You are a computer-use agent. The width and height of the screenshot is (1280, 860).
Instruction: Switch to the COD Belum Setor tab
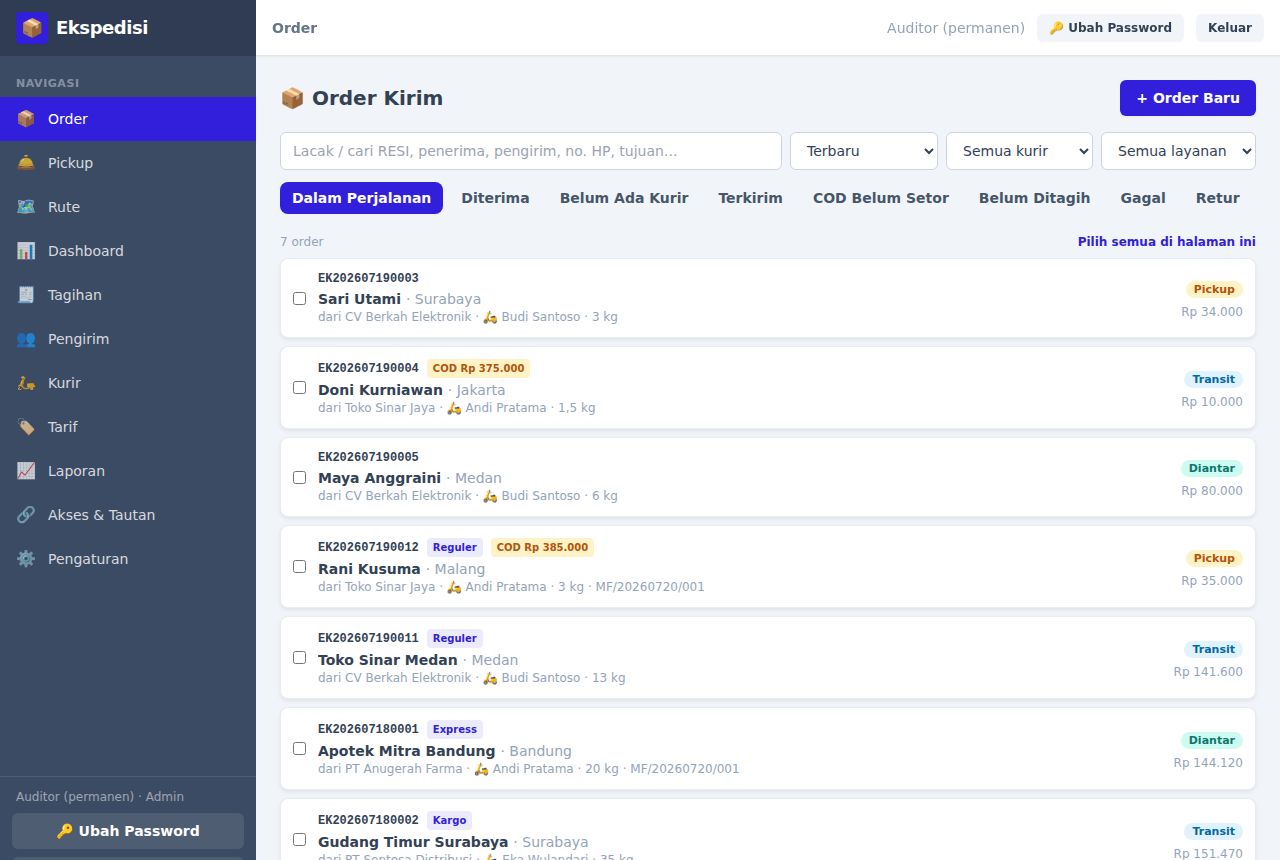(x=881, y=198)
